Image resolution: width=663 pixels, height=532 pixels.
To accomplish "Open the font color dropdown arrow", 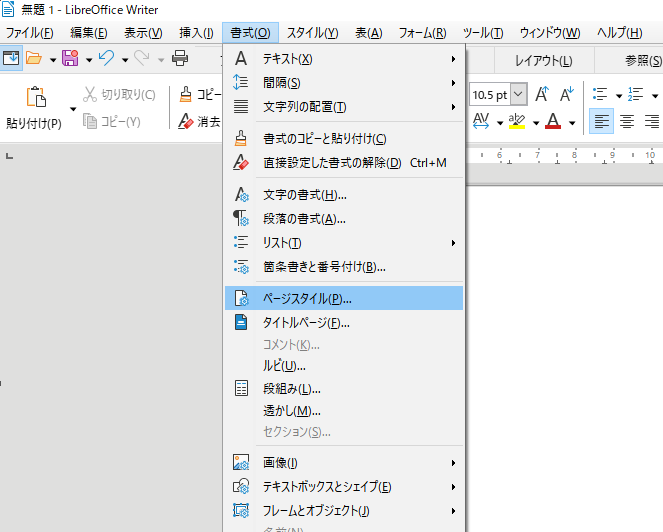I will 572,123.
